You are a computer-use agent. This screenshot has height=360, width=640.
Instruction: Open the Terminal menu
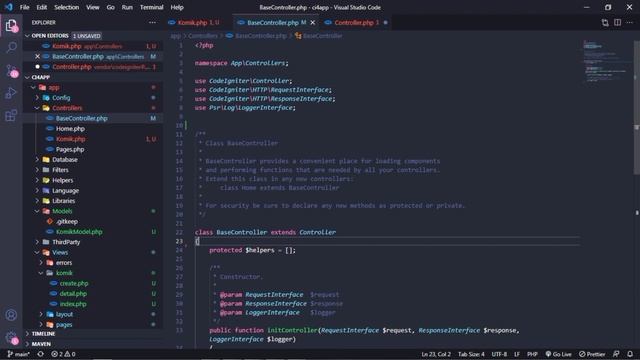(x=151, y=7)
